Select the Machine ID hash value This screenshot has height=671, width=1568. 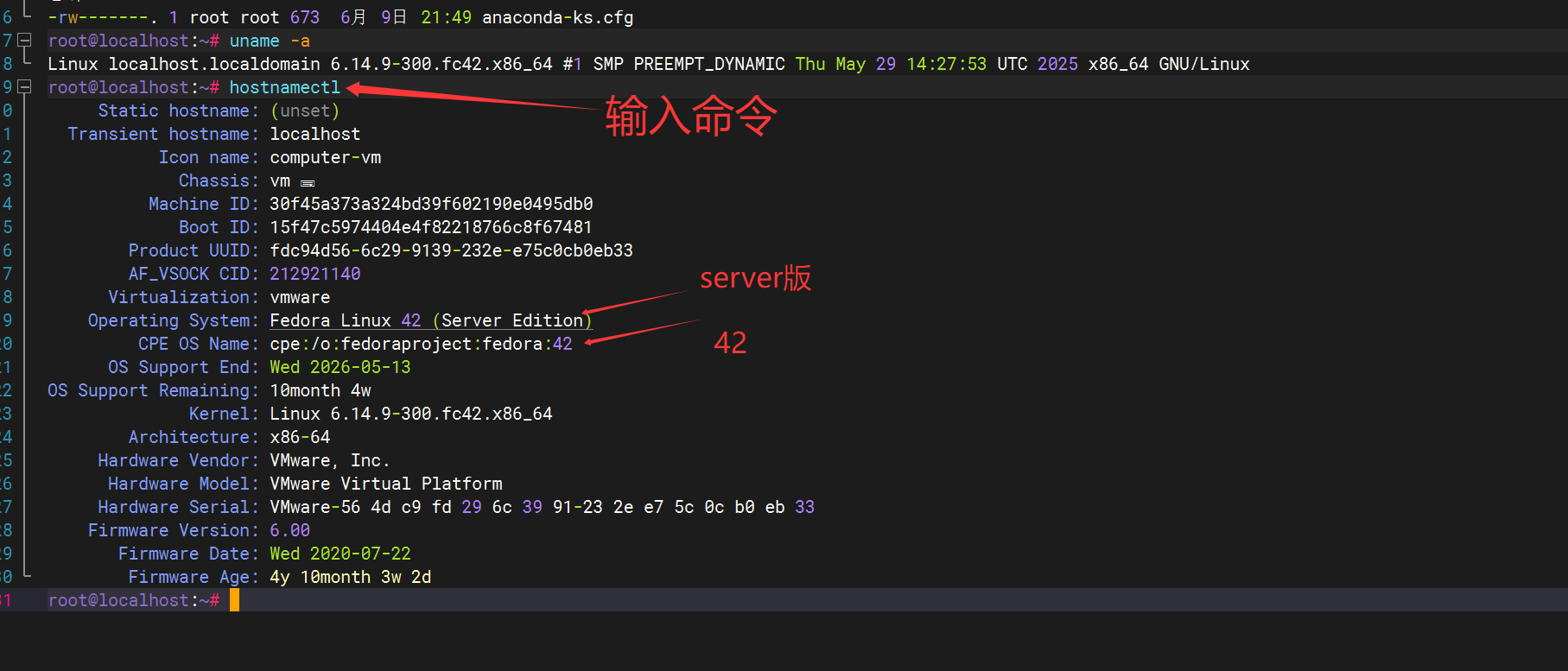431,204
